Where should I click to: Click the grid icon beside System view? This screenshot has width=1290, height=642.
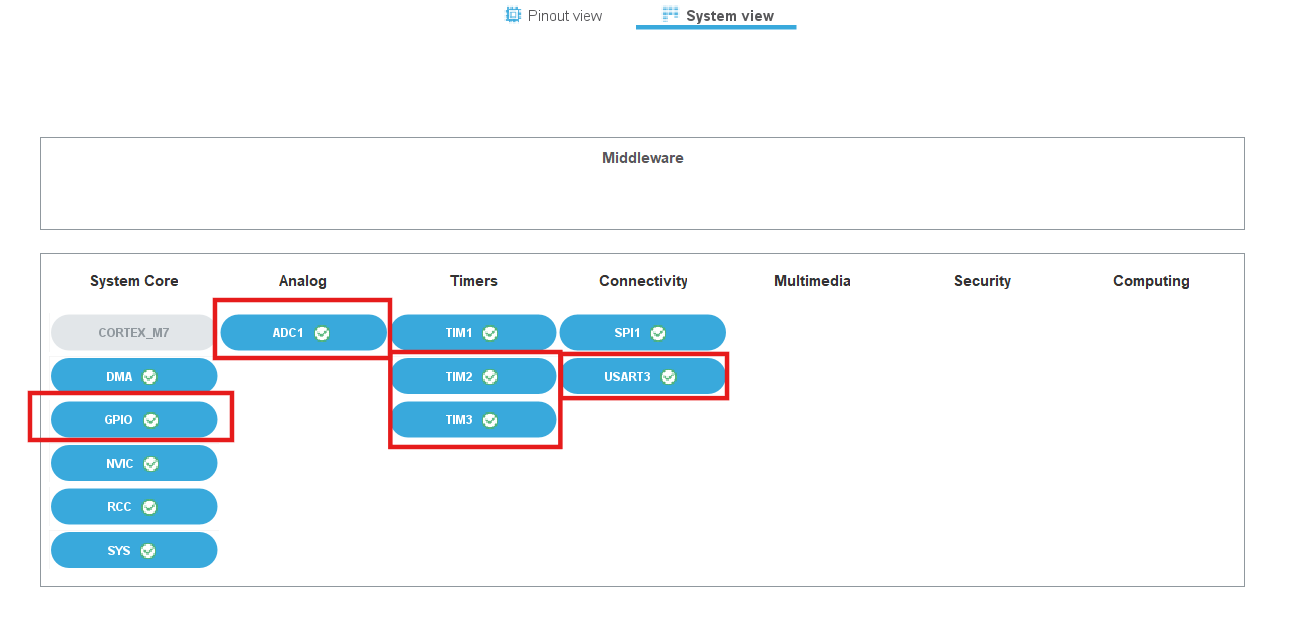670,15
